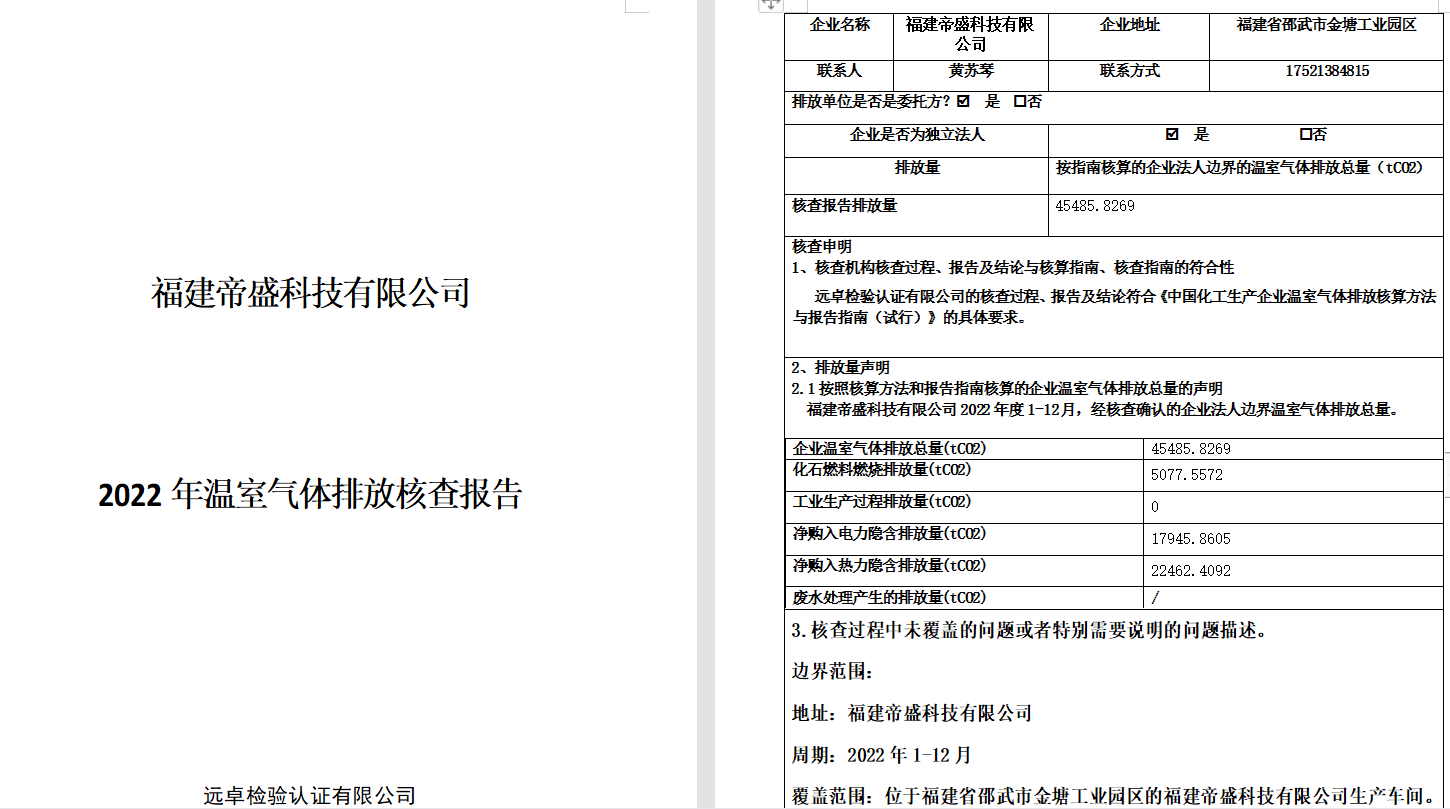Toggle checked 是 box in 独立法人 row
The height and width of the screenshot is (809, 1450).
click(1172, 134)
